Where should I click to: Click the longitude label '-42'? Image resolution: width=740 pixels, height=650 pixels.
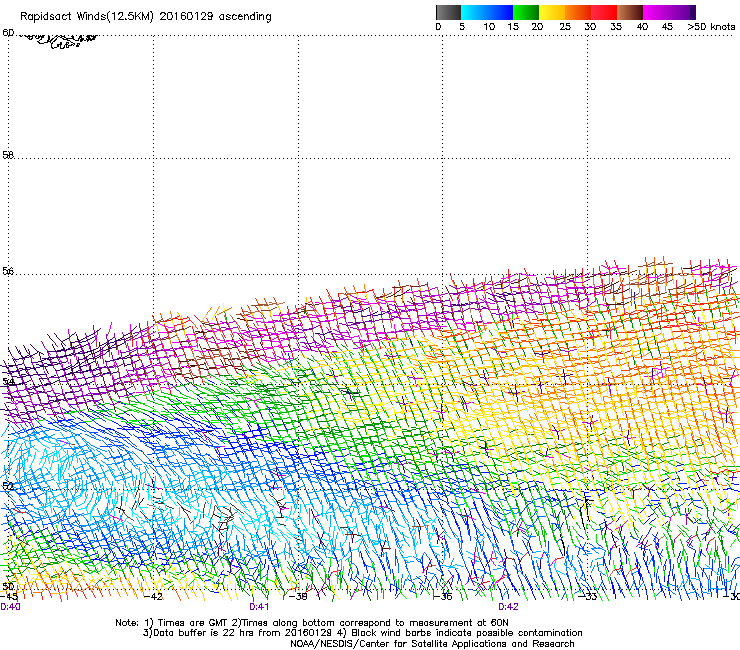[153, 597]
